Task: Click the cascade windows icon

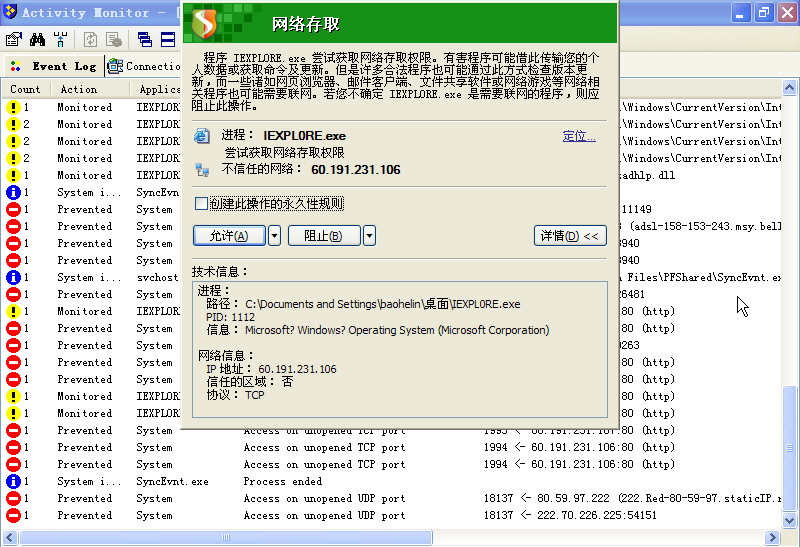Action: coord(145,39)
